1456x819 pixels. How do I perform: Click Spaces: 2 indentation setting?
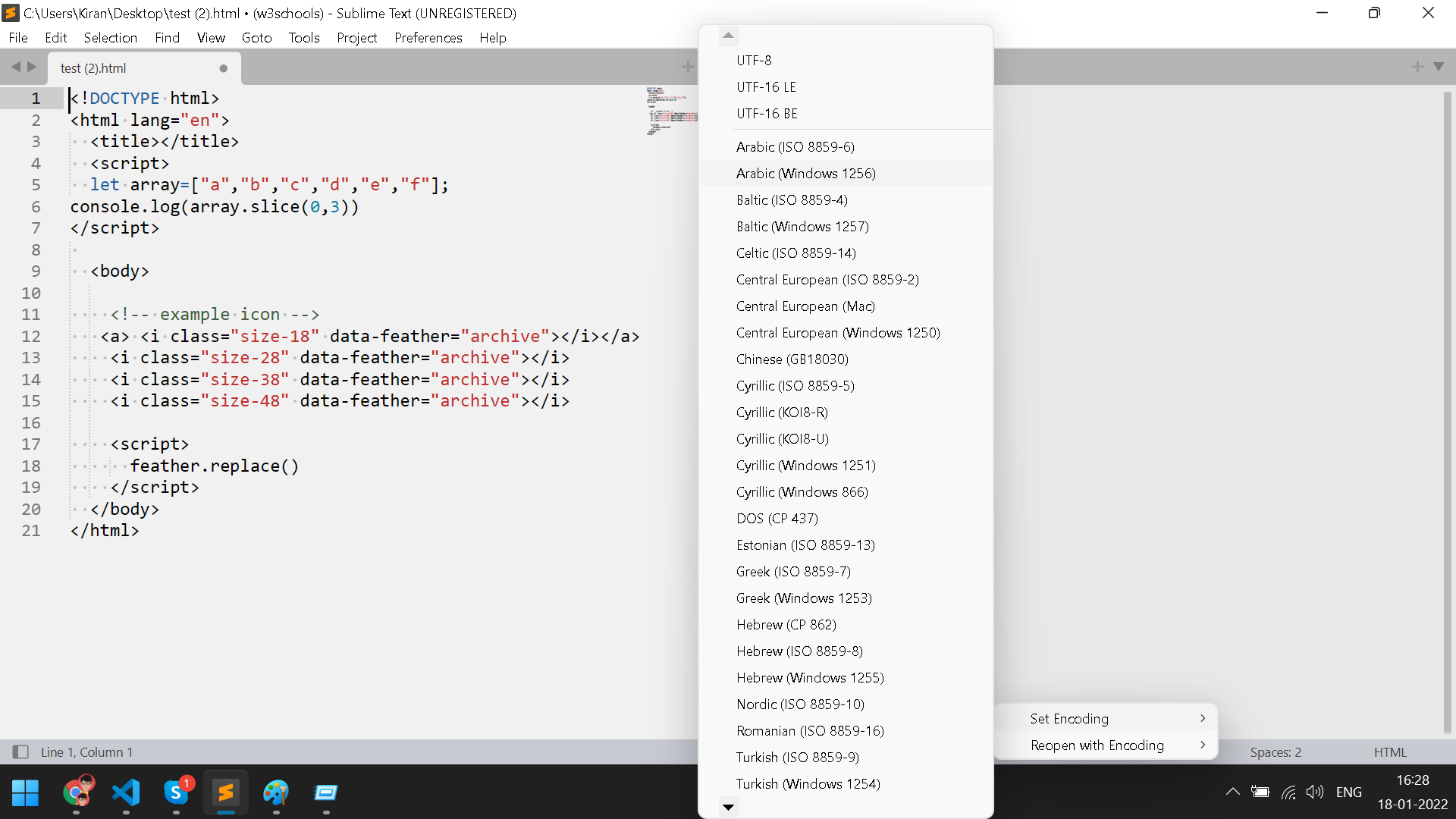pos(1276,752)
